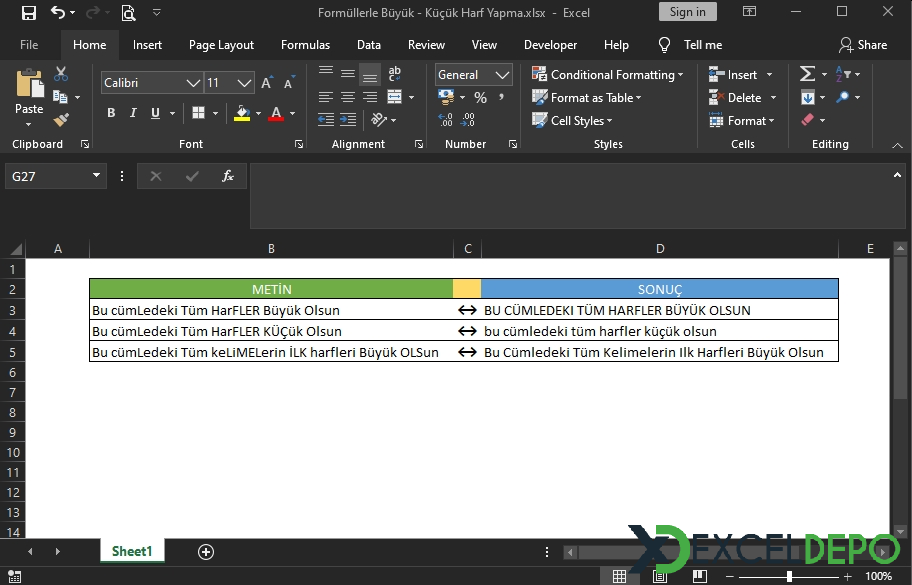Click the Cut scissors icon
Viewport: 912px width, 585px height.
pyautogui.click(x=61, y=75)
